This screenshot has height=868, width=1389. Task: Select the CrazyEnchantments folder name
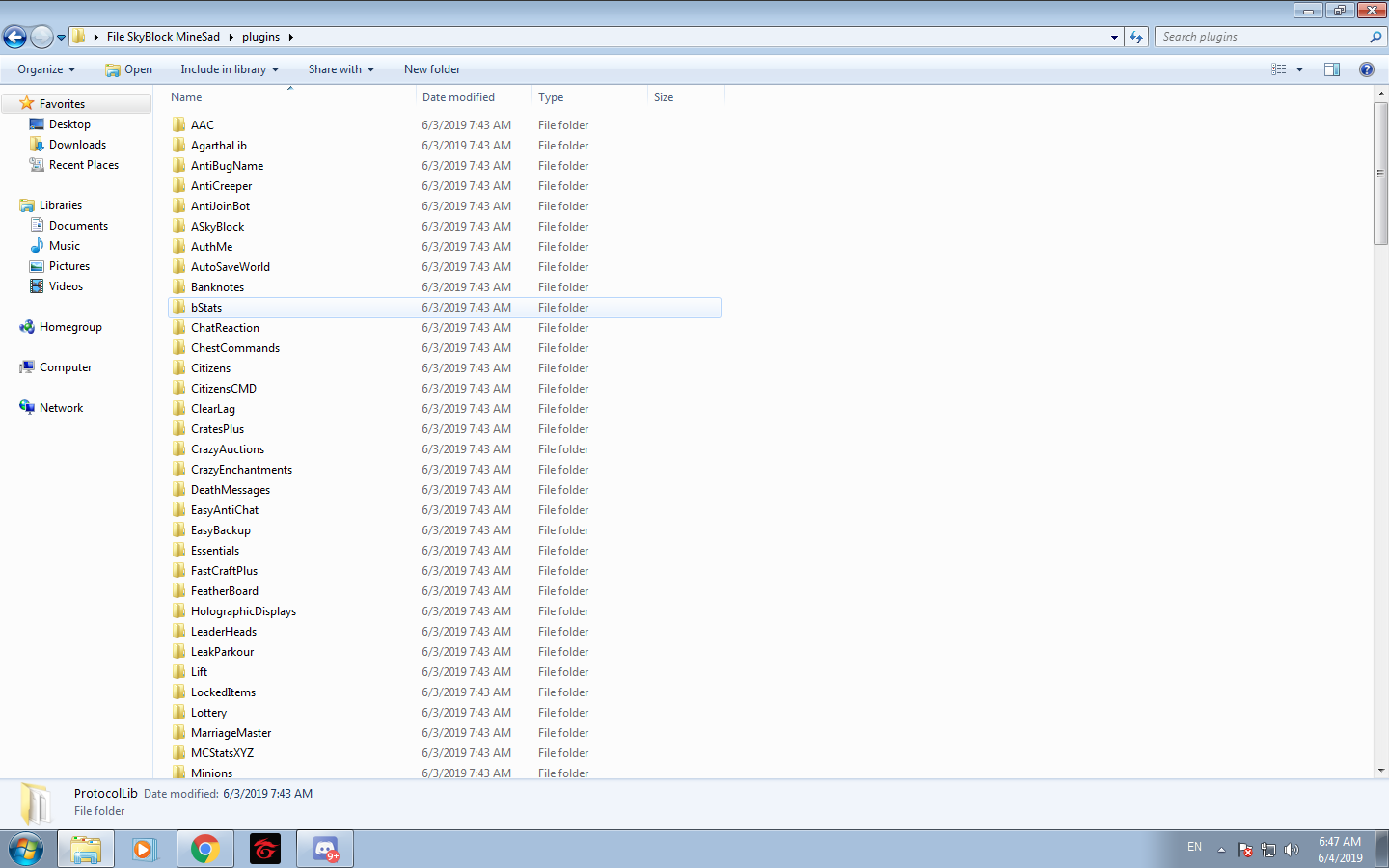[x=241, y=470]
